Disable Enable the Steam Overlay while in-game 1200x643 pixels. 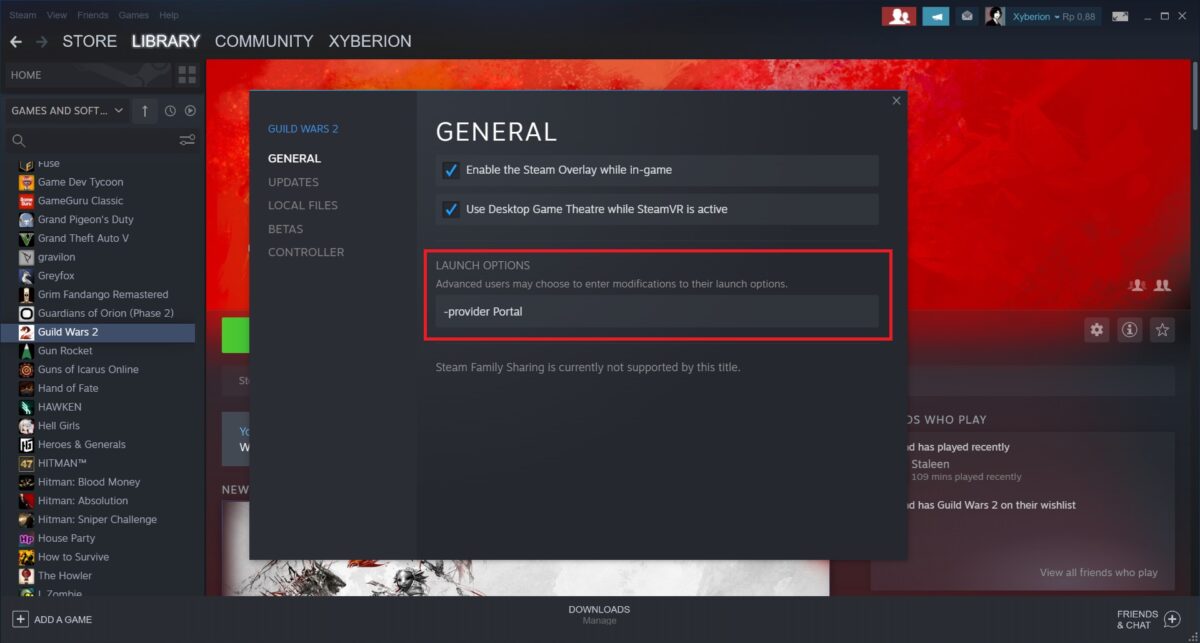(451, 170)
